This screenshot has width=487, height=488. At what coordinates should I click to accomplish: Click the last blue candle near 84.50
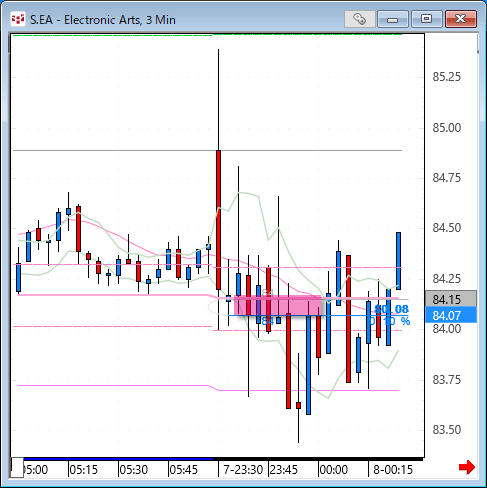click(x=398, y=261)
